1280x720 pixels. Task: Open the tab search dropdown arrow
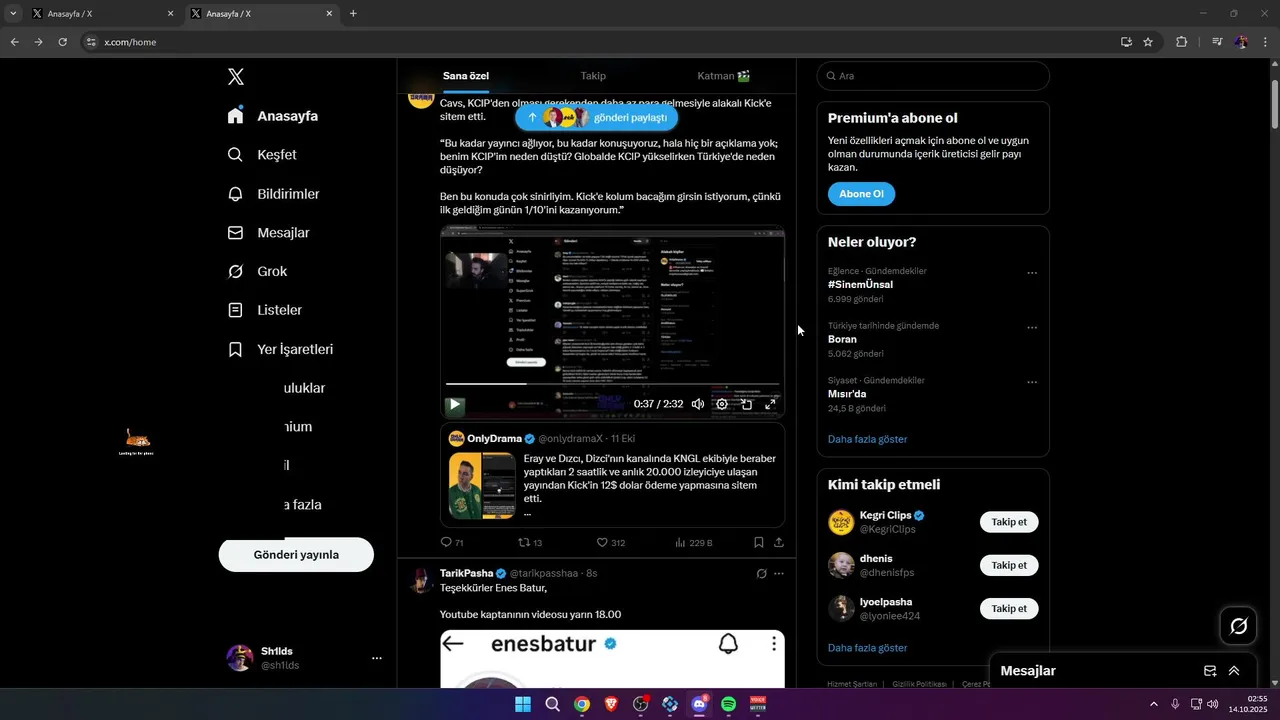[13, 14]
